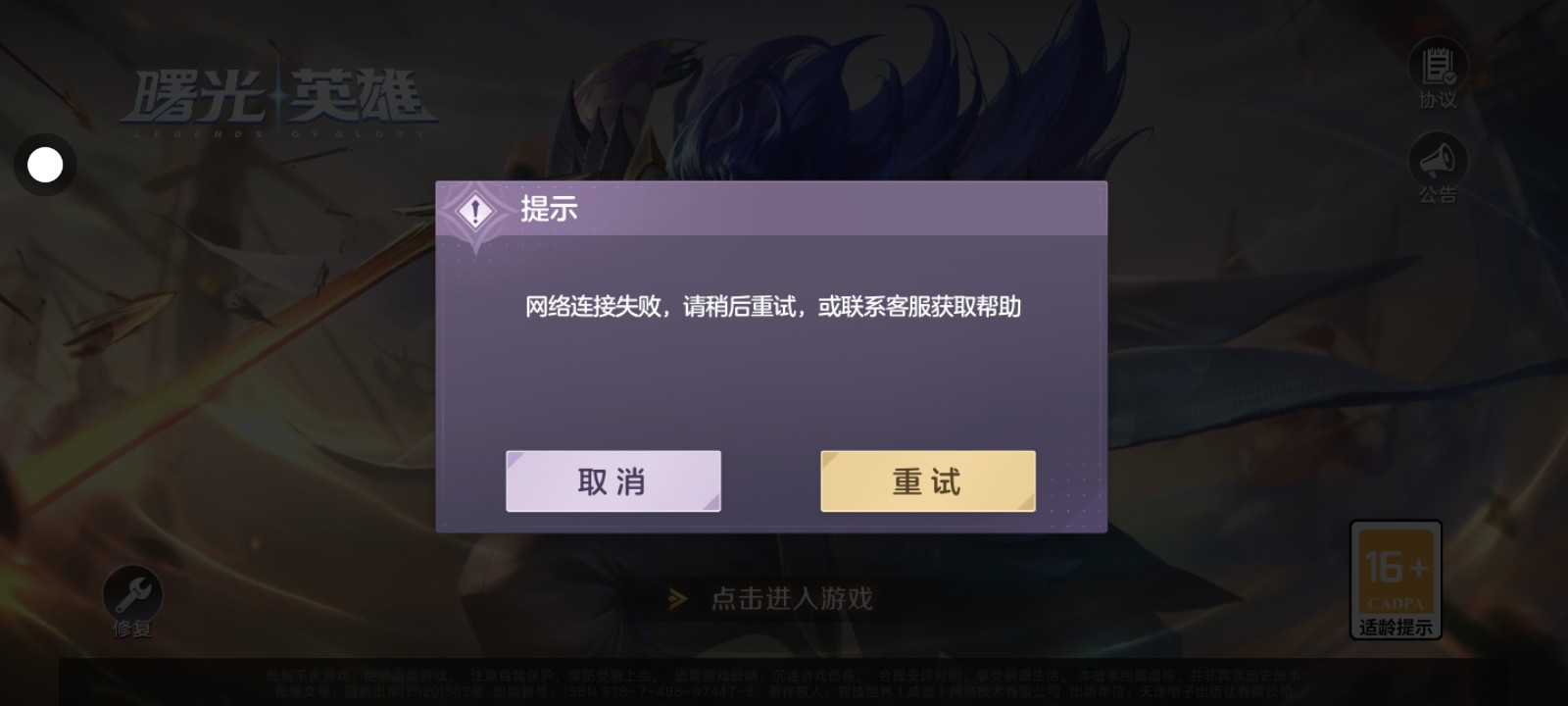The image size is (1568, 706).
Task: Tap the 协议 text label under icon
Action: coord(1438,100)
